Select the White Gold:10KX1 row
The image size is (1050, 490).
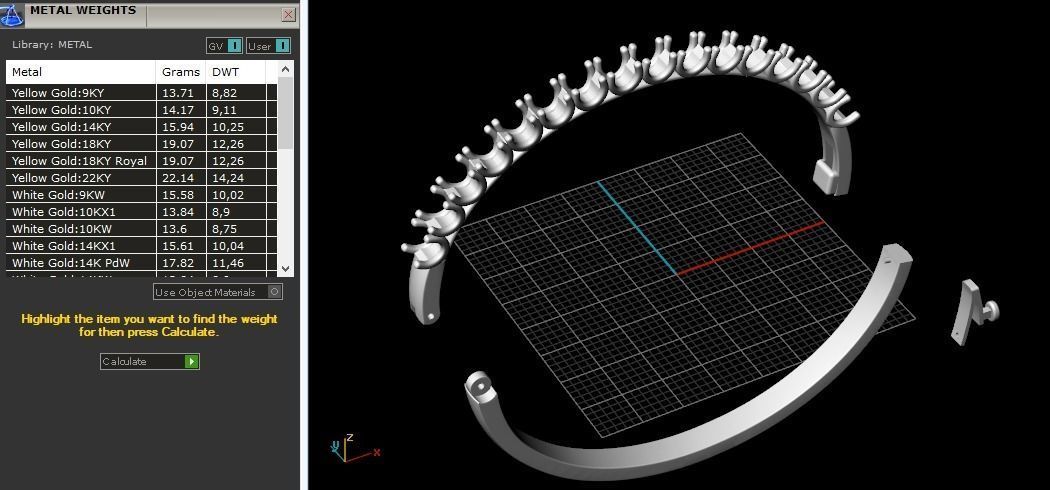[x=141, y=212]
